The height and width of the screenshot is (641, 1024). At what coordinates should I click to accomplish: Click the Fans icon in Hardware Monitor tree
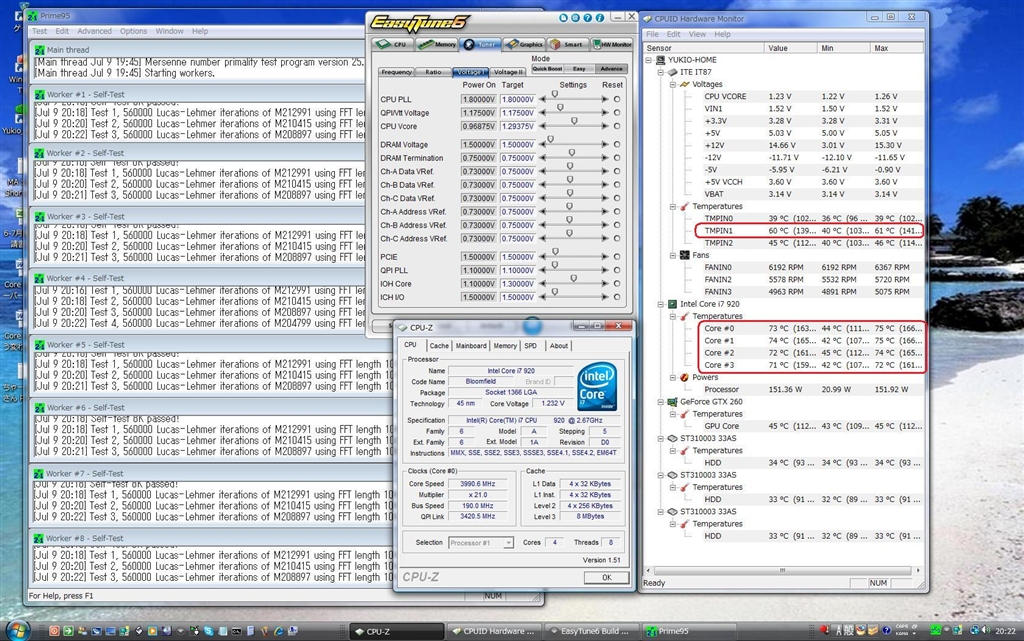click(x=684, y=255)
